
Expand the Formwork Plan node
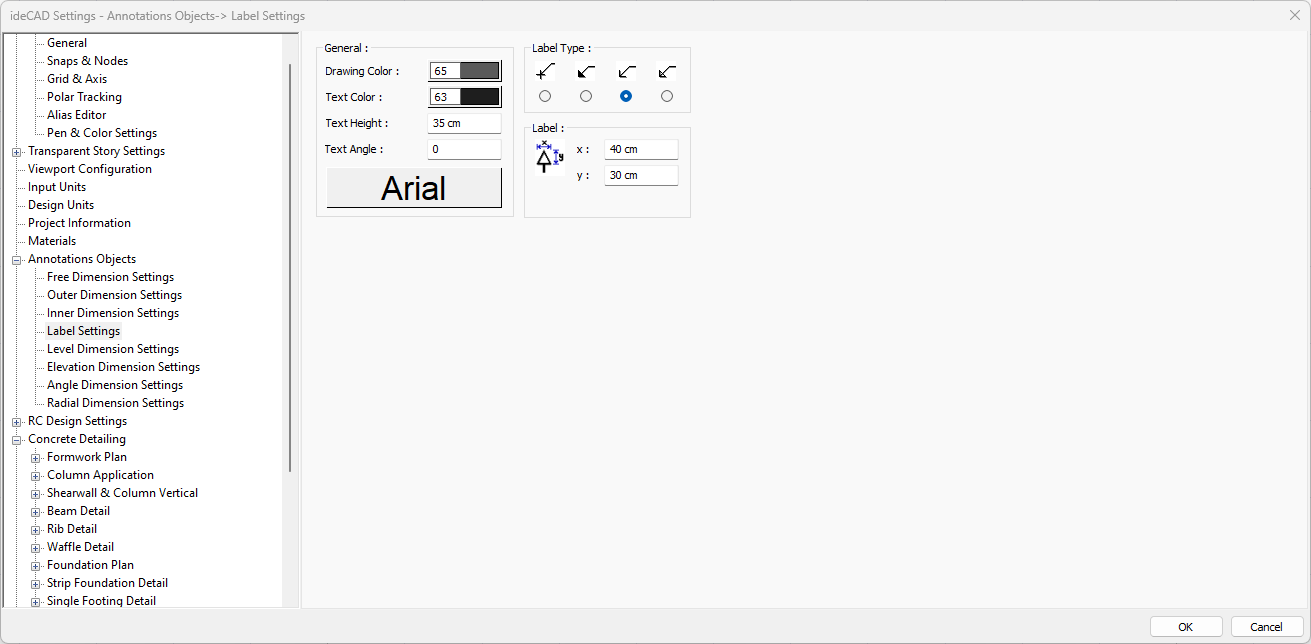coord(36,458)
